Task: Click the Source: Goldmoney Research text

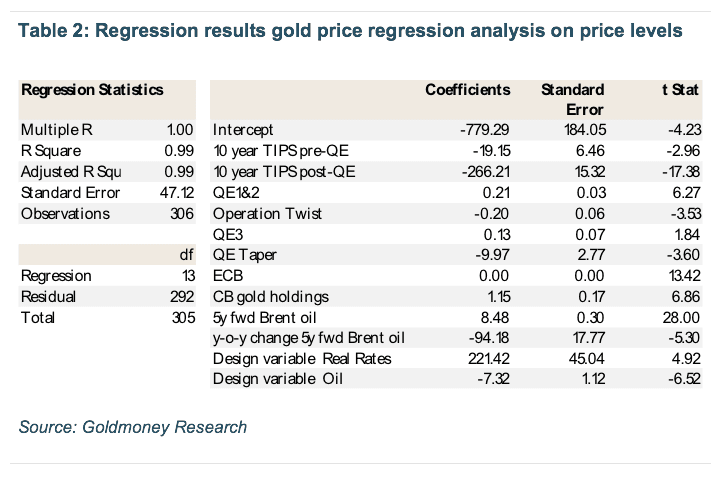Action: point(133,427)
